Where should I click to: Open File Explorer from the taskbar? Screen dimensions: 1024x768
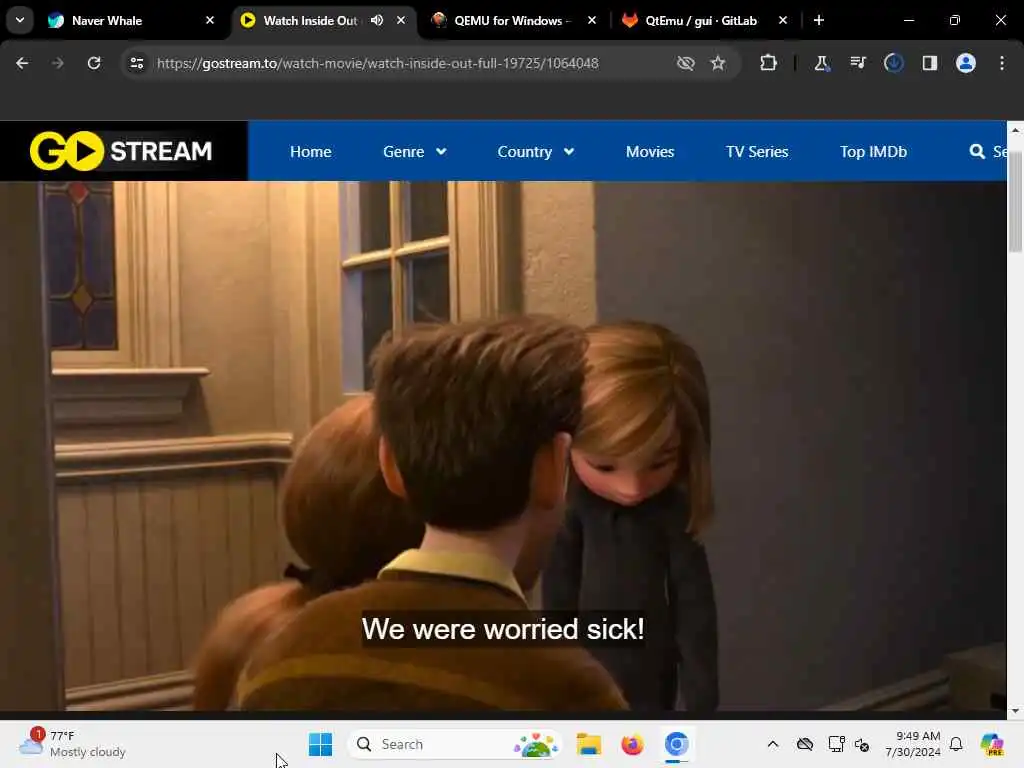tap(588, 744)
